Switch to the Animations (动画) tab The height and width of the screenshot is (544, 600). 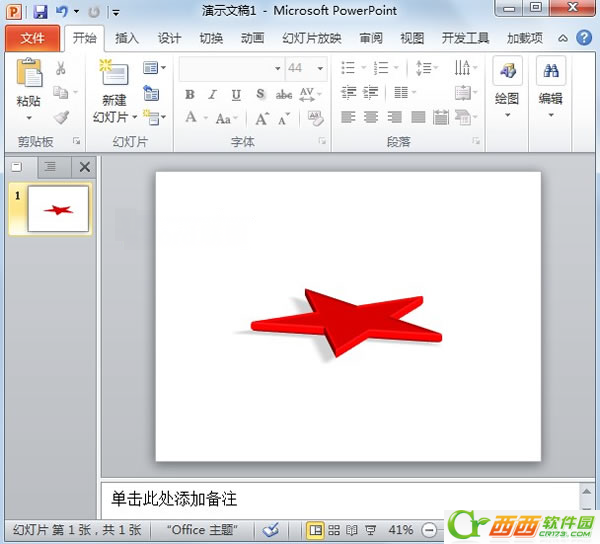click(x=252, y=39)
